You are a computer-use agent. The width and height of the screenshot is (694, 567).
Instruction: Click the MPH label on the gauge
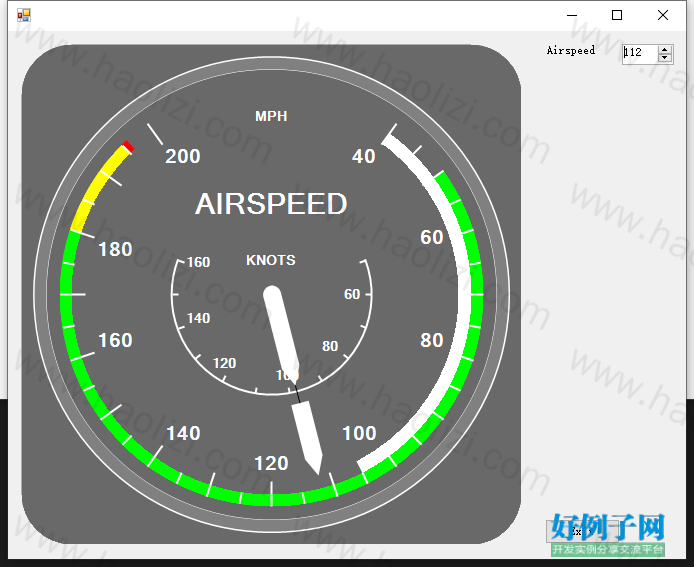tap(271, 116)
